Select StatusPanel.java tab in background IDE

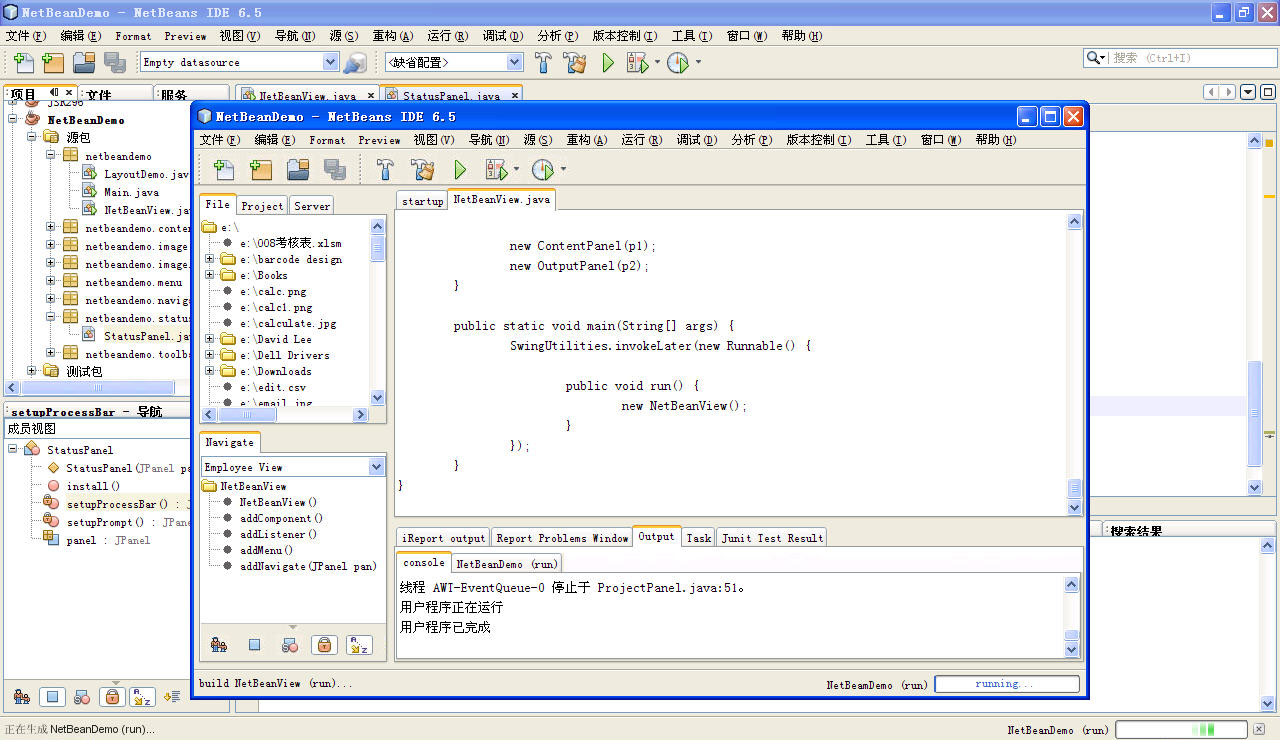[451, 96]
